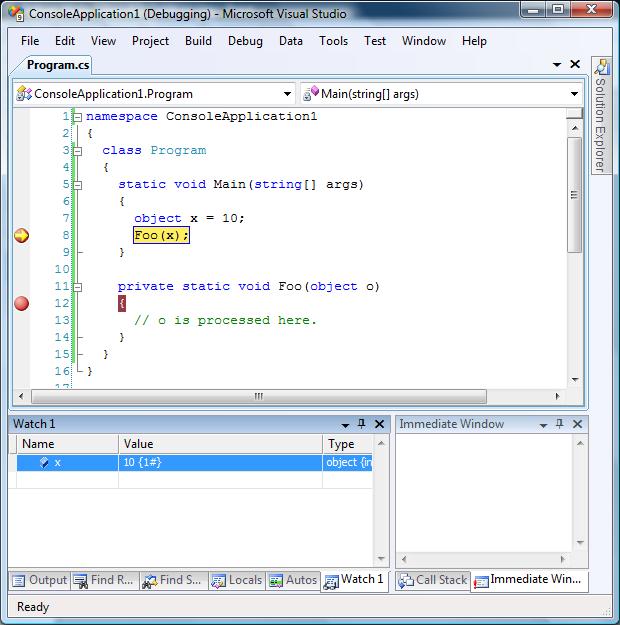Viewport: 620px width, 625px height.
Task: Close the Program.cs document
Action: click(575, 64)
